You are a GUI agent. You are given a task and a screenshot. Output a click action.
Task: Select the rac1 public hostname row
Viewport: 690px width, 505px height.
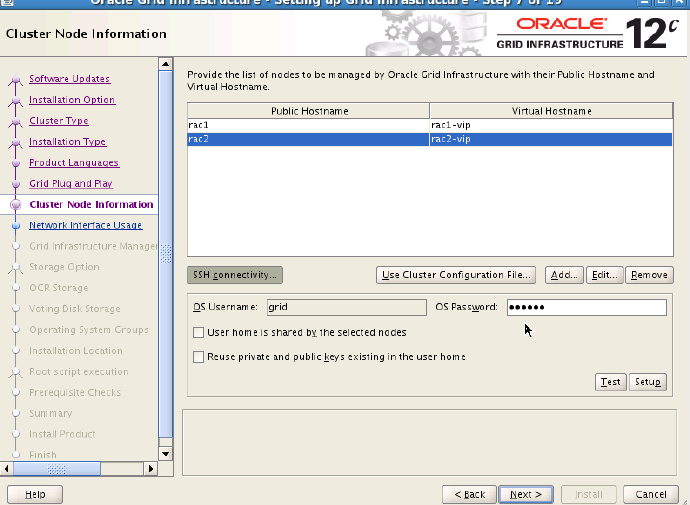click(308, 125)
